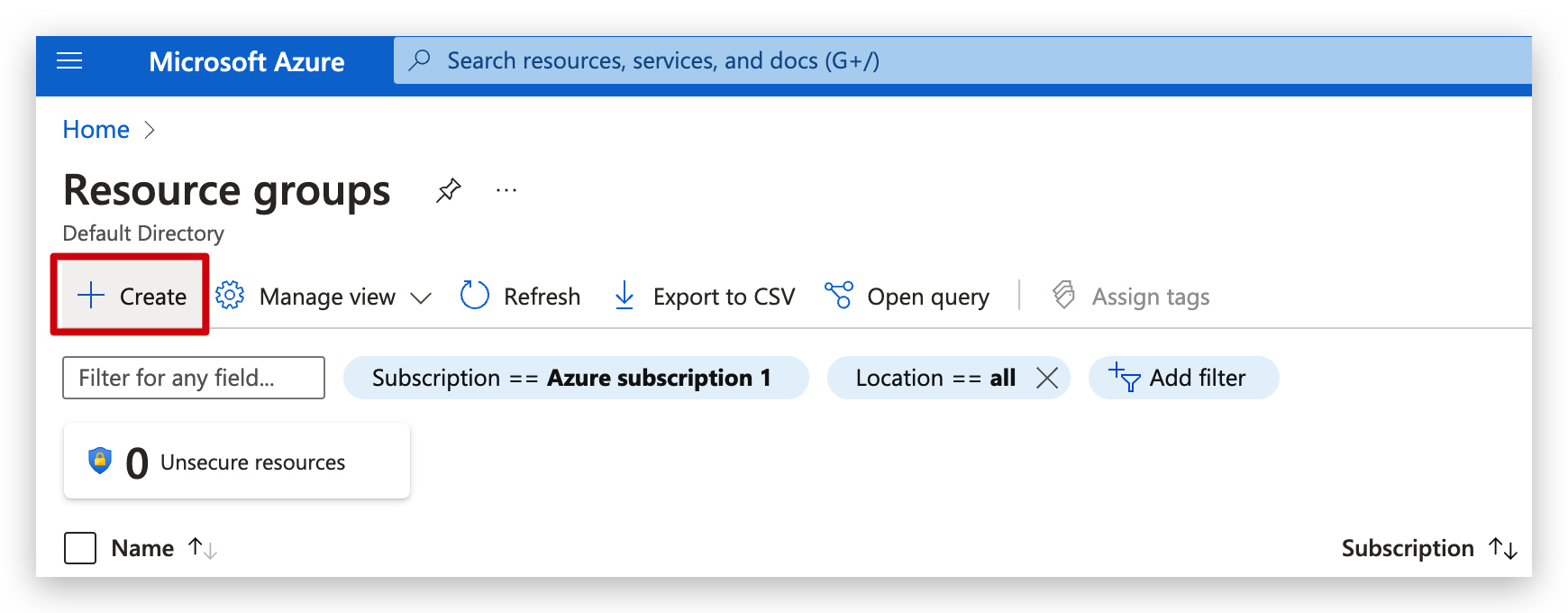Click the Export to CSV download icon

pos(624,295)
